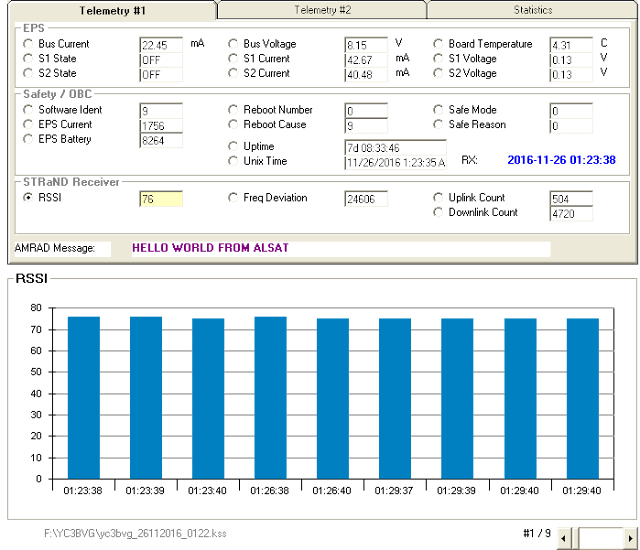Click the Board Temperature value 4.31
Image resolution: width=640 pixels, height=550 pixels.
571,45
